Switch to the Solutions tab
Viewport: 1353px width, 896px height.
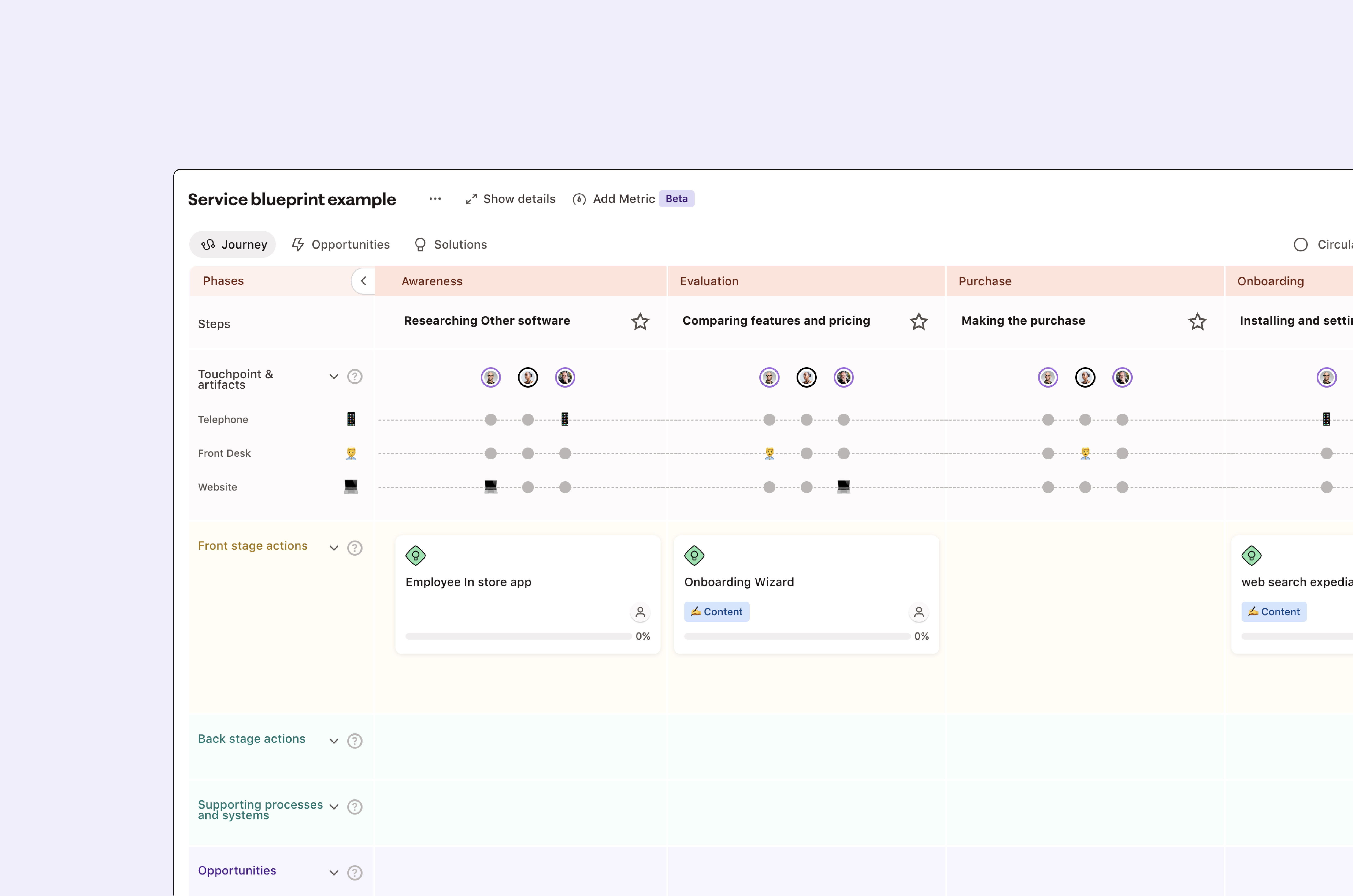(451, 244)
